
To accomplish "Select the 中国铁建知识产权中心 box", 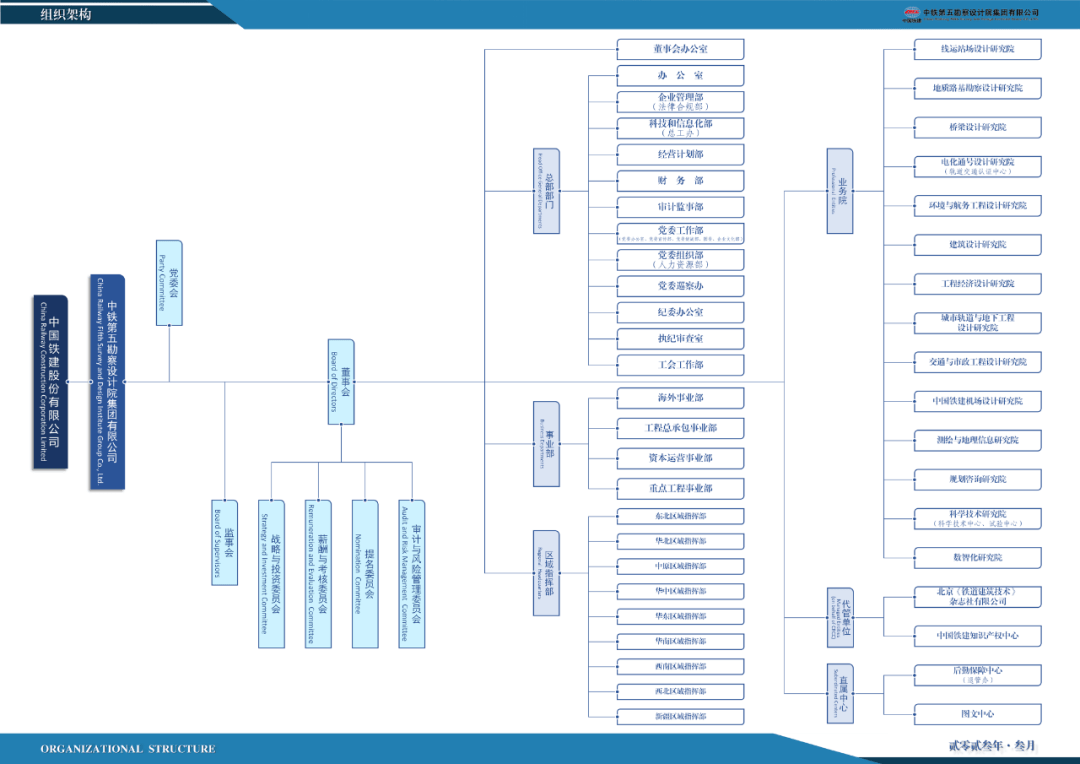I will click(x=977, y=636).
